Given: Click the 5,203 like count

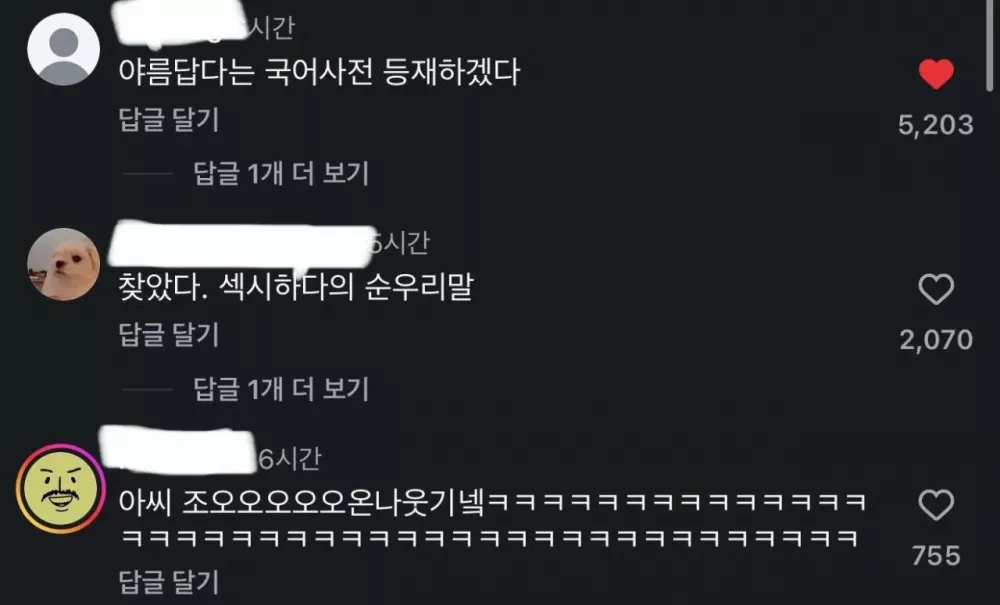Looking at the screenshot, I should [936, 125].
